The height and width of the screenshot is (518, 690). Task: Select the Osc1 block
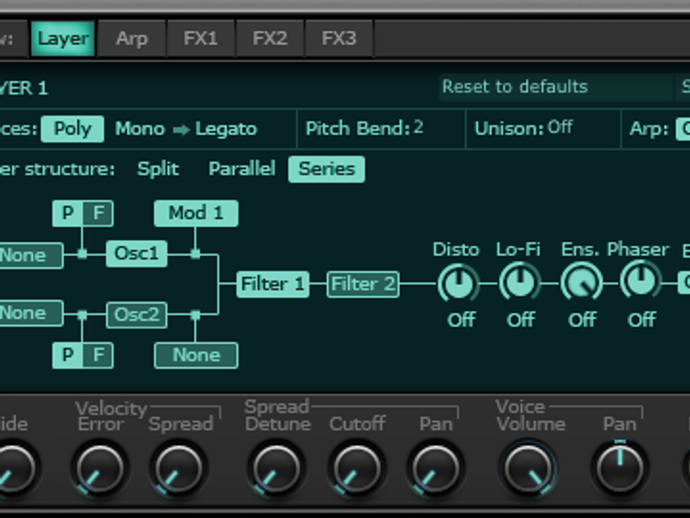[136, 253]
